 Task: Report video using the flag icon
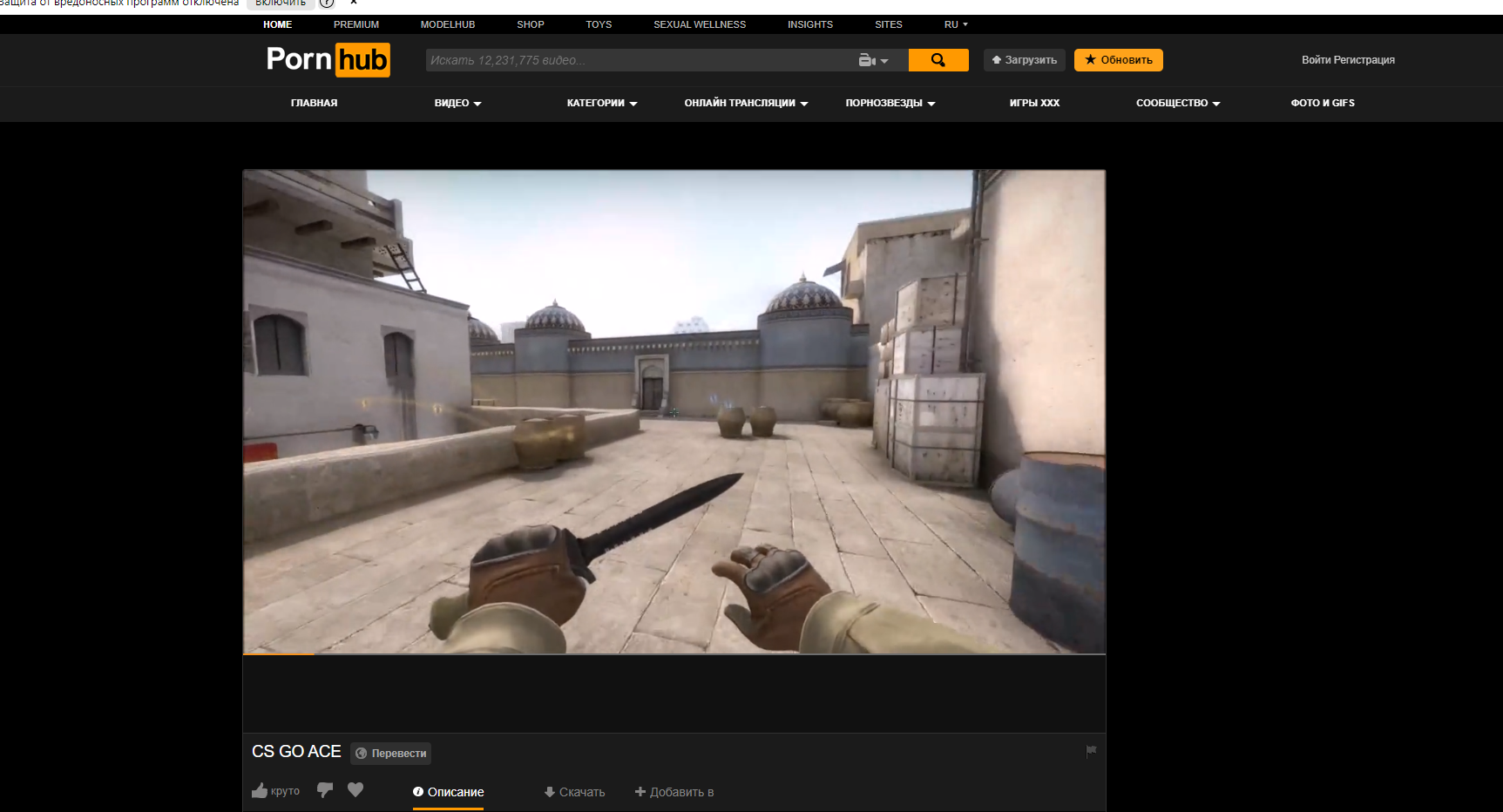[x=1091, y=750]
